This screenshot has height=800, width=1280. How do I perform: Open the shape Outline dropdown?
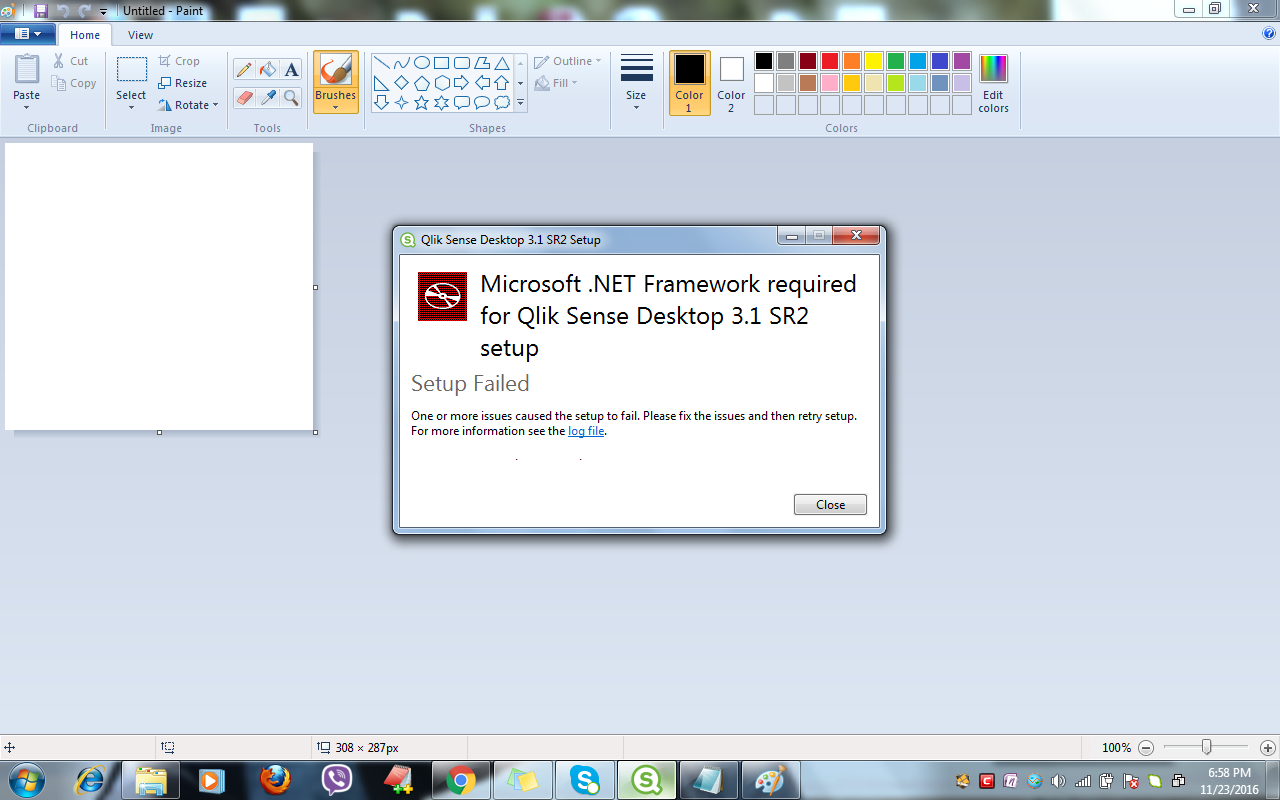[568, 61]
